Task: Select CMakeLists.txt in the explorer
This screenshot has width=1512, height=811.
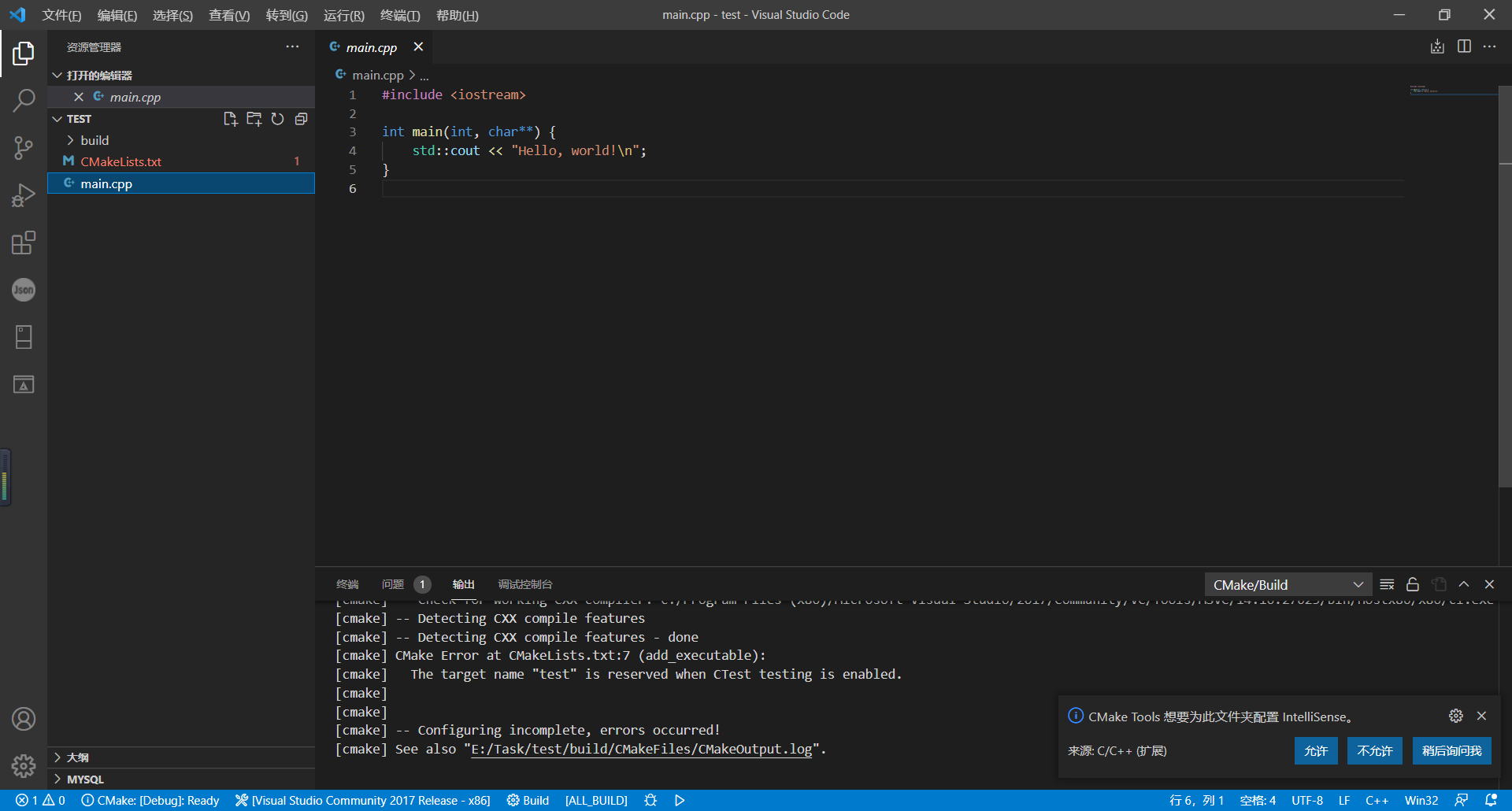Action: pyautogui.click(x=121, y=161)
